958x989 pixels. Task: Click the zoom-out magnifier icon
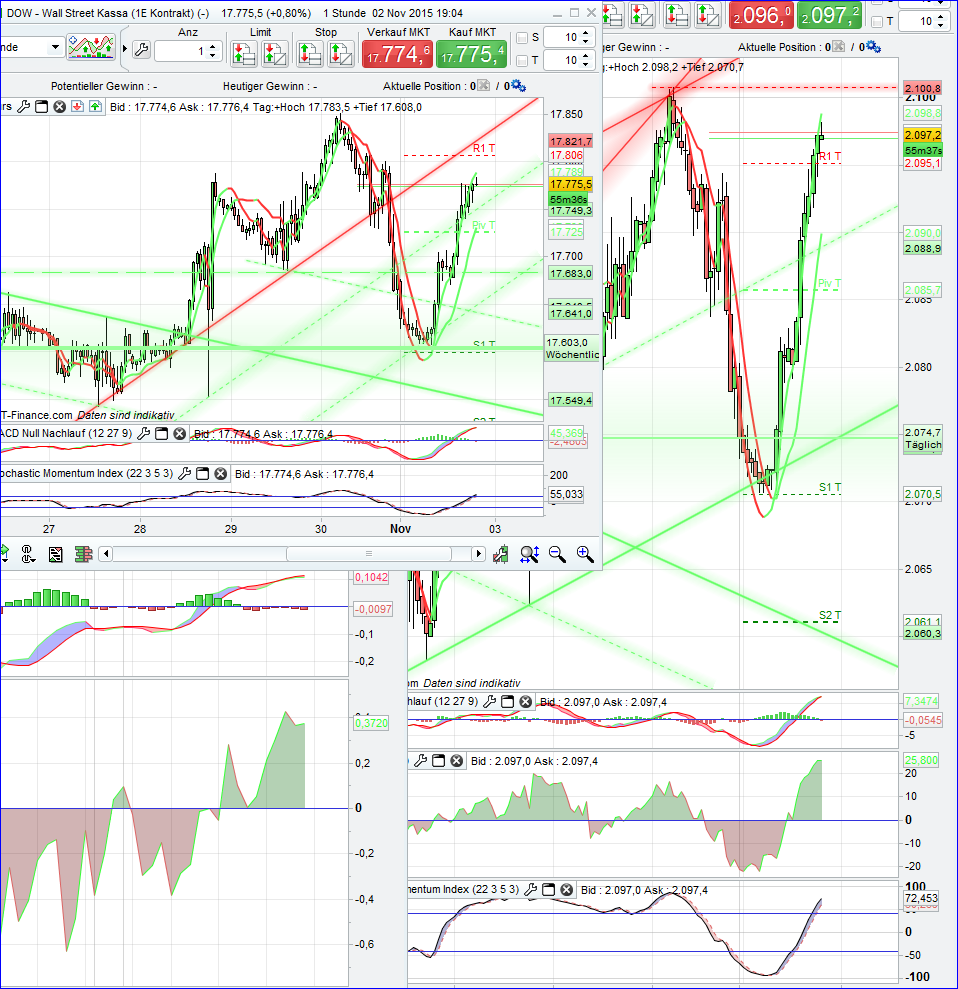pyautogui.click(x=555, y=554)
